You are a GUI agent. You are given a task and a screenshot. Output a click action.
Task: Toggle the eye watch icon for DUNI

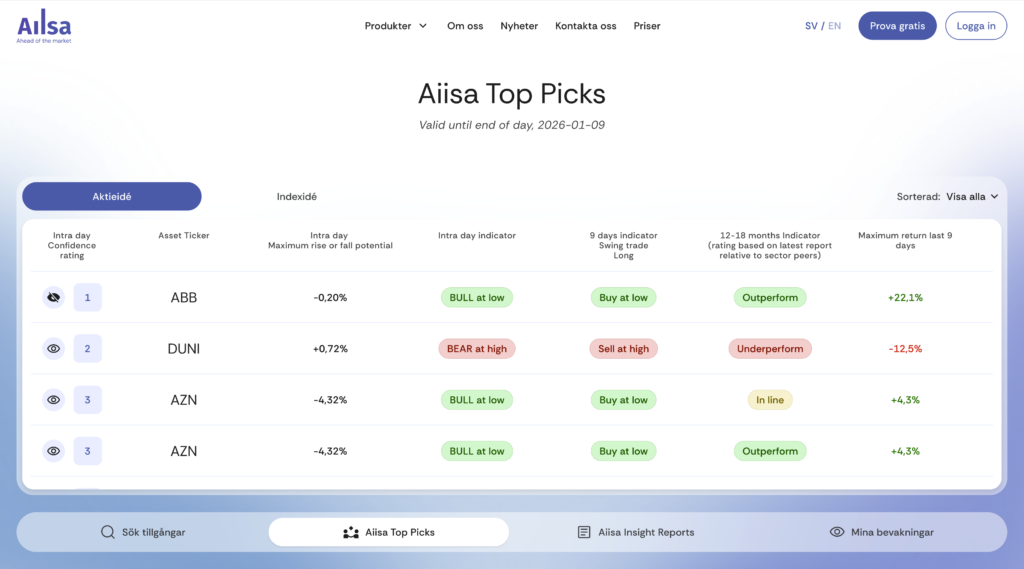click(x=54, y=349)
